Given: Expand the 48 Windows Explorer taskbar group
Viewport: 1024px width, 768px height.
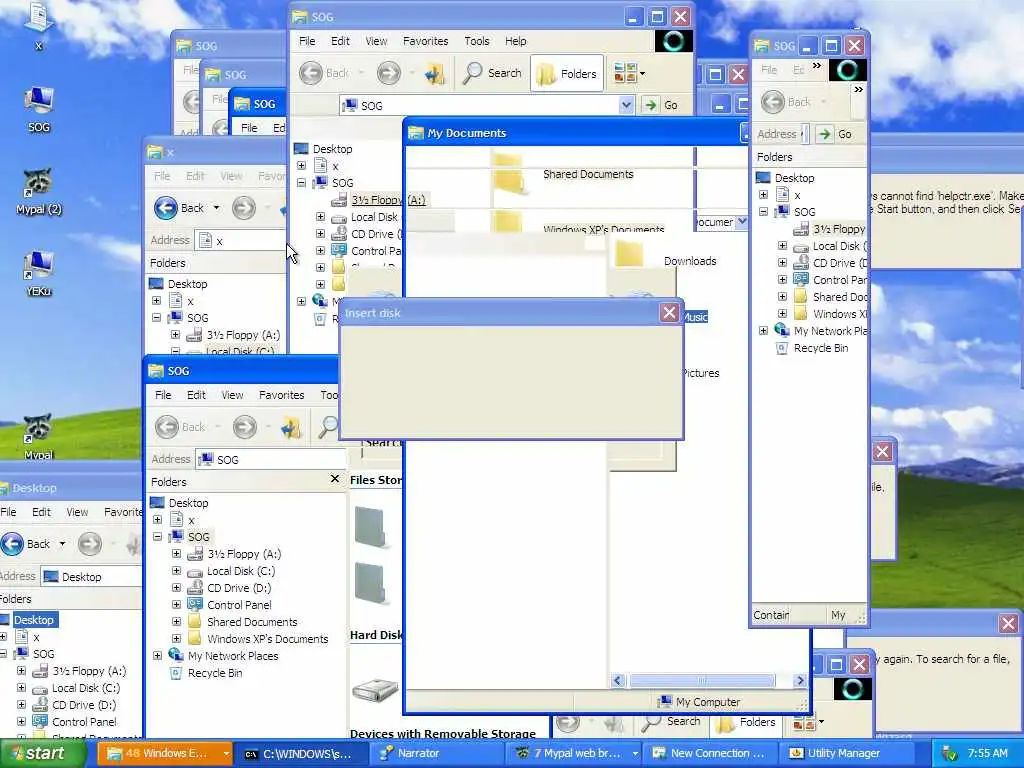Looking at the screenshot, I should pos(225,753).
